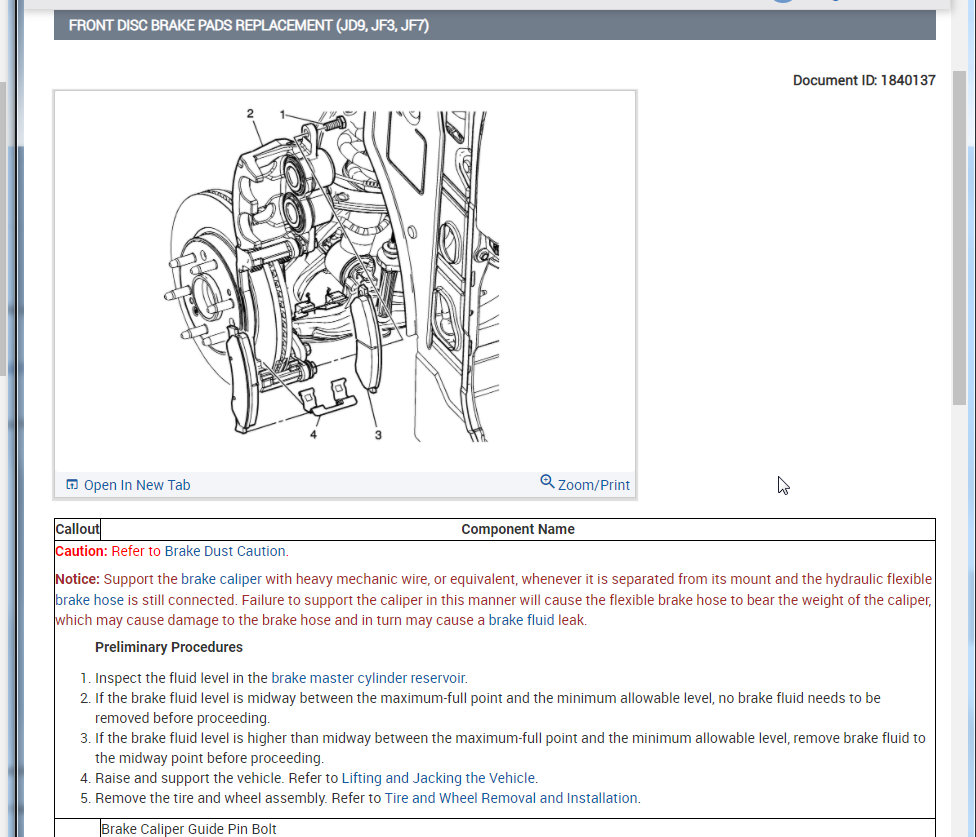Click the 'Zoom/Print' text label
Image resolution: width=976 pixels, height=837 pixels.
[593, 485]
